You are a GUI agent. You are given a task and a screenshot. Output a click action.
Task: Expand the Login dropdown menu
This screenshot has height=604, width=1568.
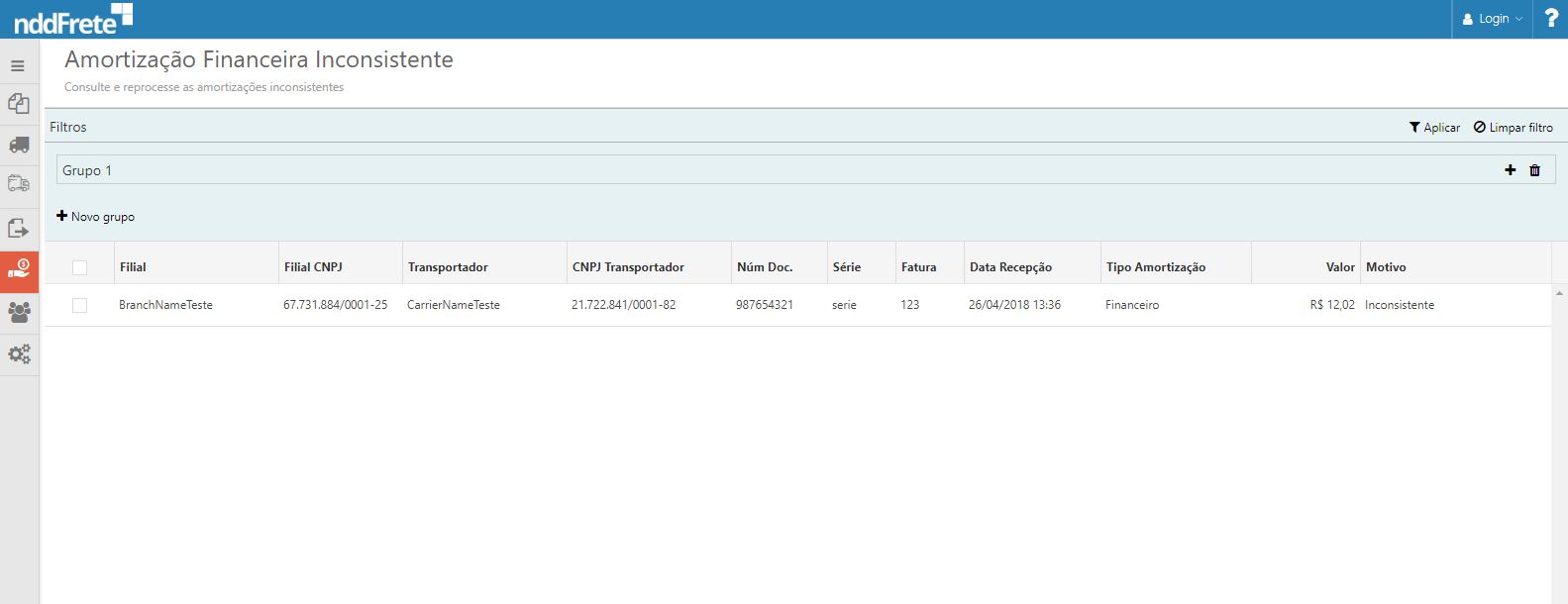click(1493, 19)
